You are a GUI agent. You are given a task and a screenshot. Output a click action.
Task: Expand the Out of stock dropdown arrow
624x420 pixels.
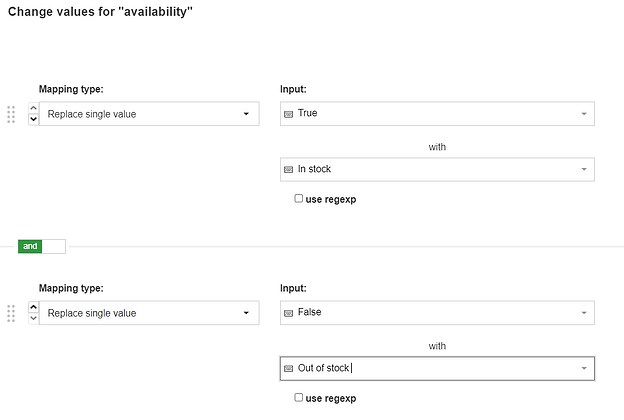584,369
